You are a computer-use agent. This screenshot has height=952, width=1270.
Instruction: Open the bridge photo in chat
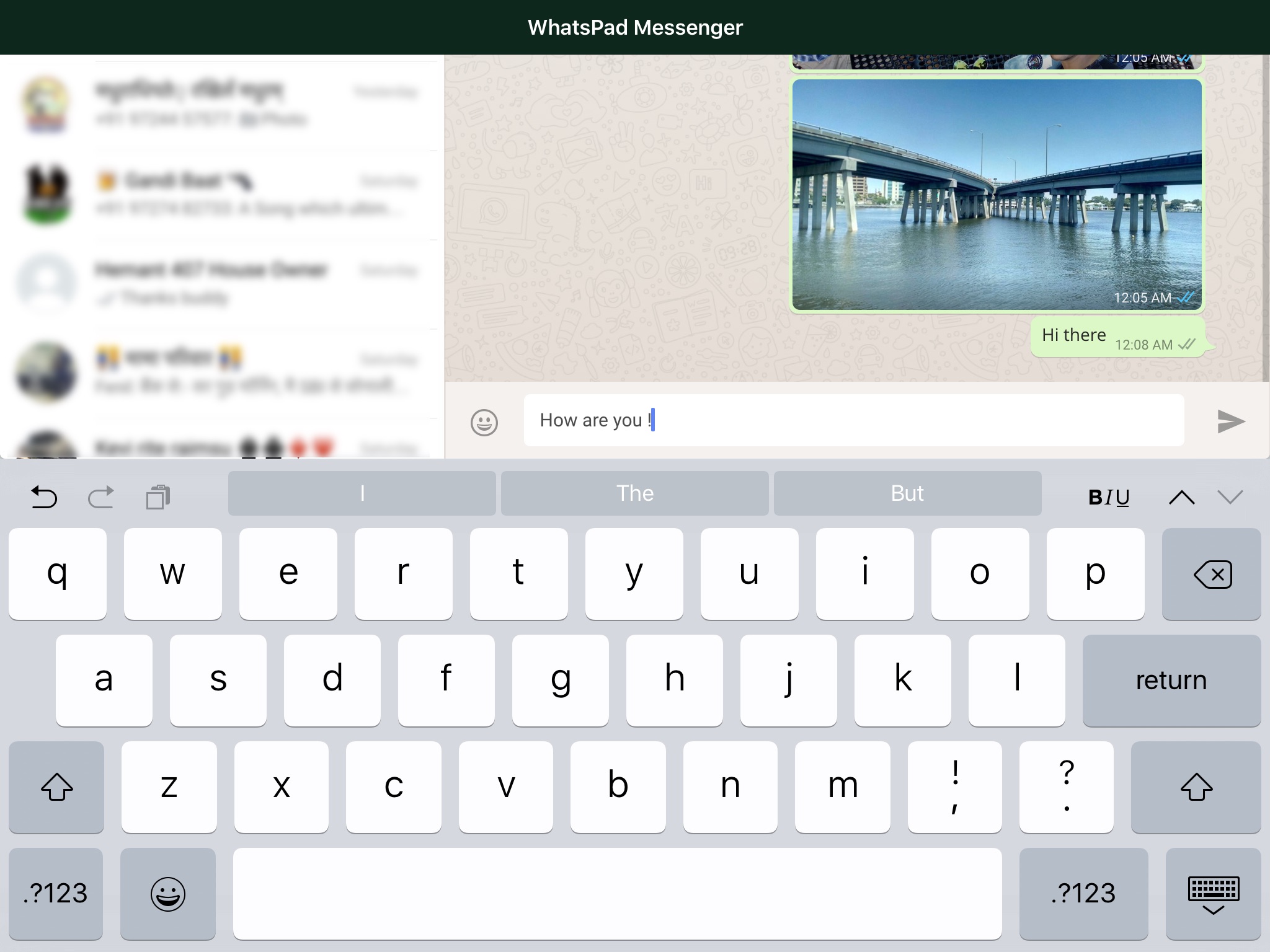point(997,195)
